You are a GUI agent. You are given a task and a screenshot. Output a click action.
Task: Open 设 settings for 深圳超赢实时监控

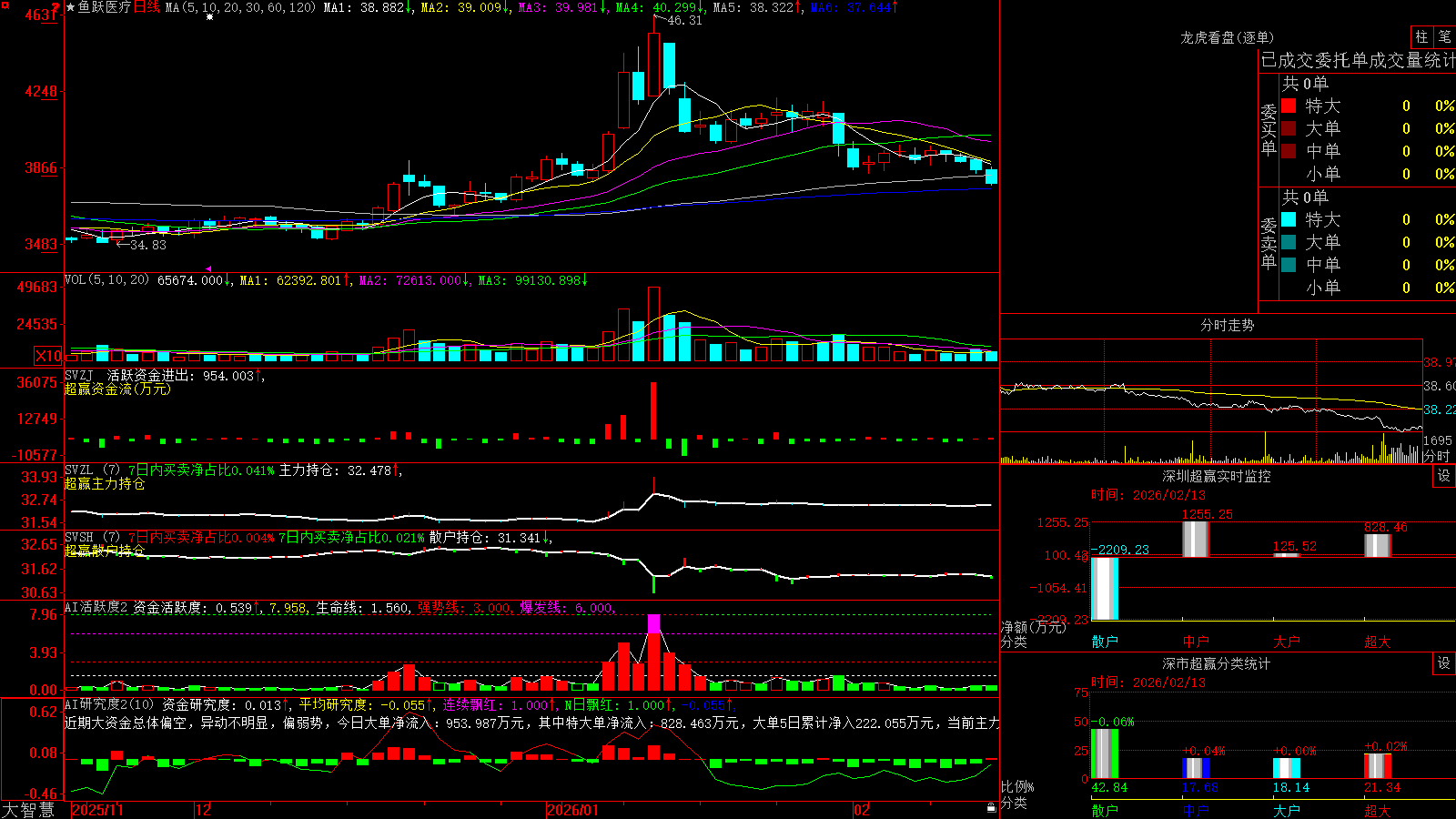pyautogui.click(x=1444, y=476)
